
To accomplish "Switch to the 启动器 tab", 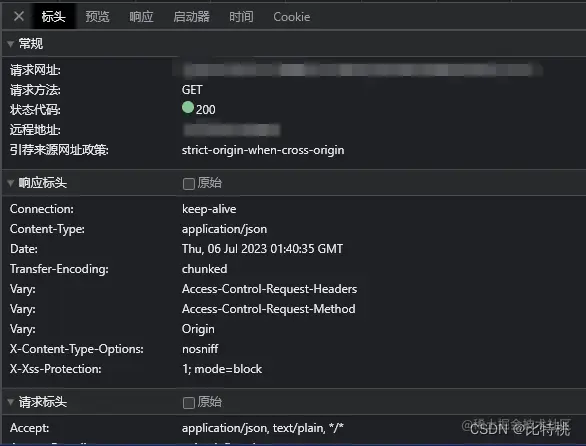I will pyautogui.click(x=191, y=16).
